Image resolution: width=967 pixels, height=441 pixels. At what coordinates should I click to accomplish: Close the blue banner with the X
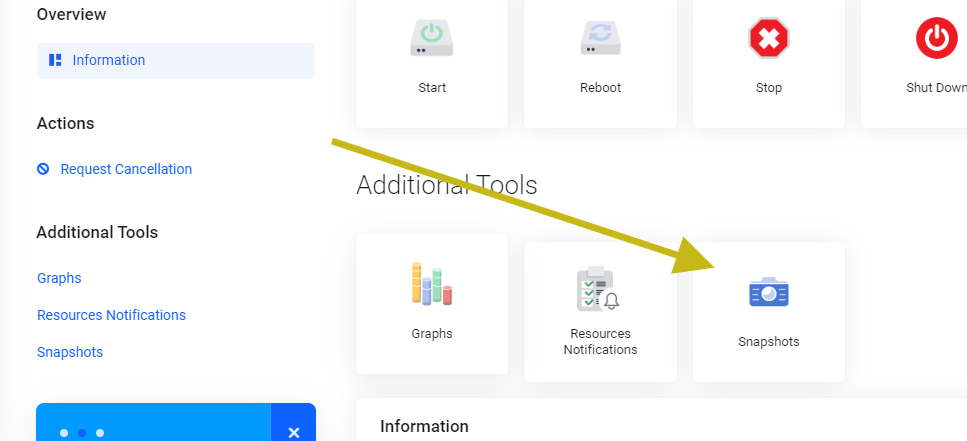pos(293,431)
